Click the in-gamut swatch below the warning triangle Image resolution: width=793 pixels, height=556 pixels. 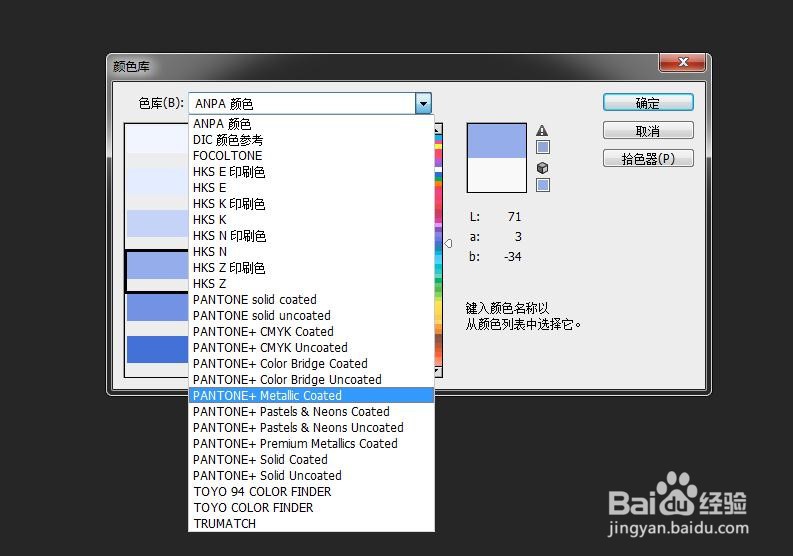tap(543, 147)
